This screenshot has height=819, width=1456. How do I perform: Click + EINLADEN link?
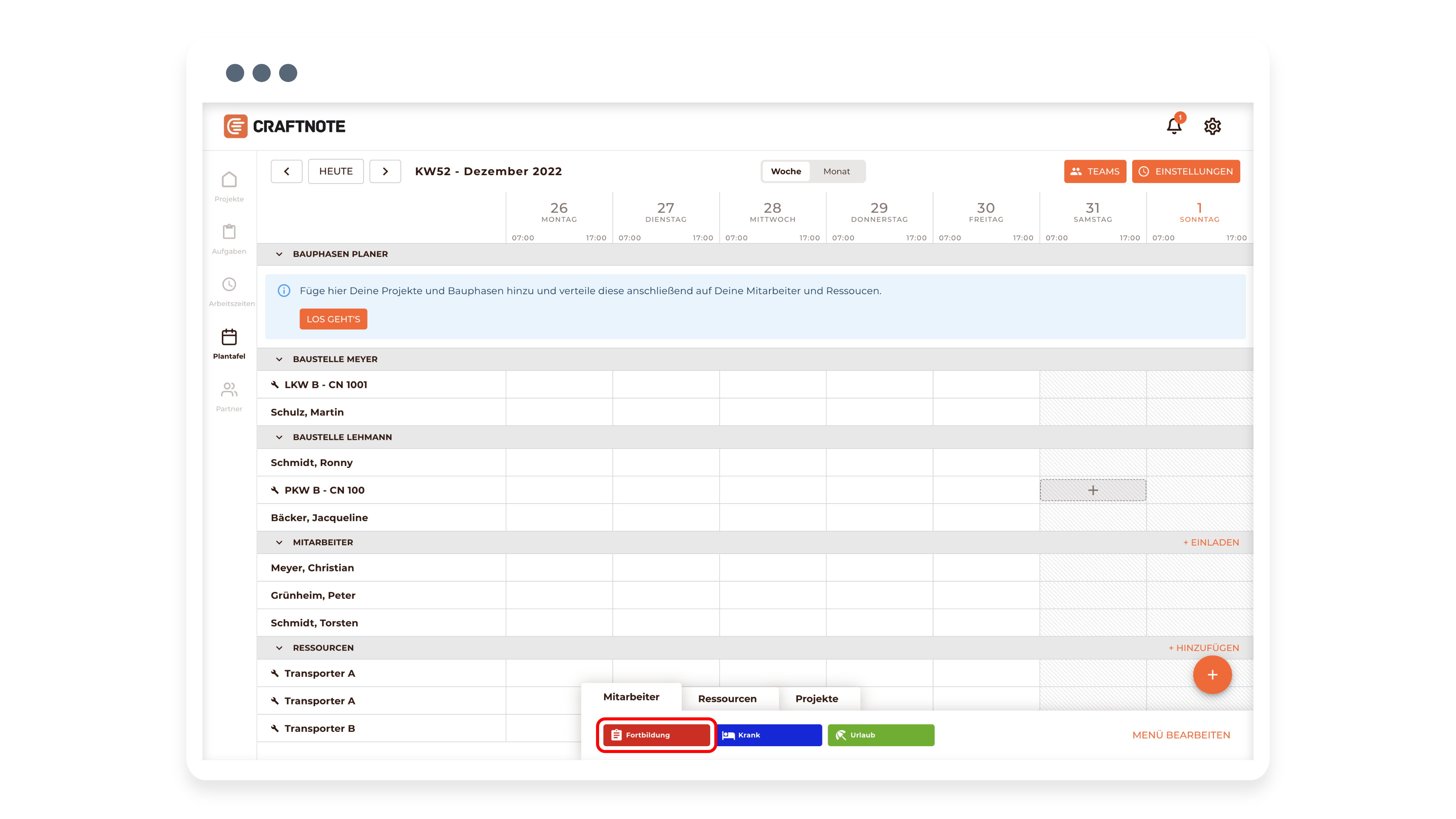tap(1211, 542)
